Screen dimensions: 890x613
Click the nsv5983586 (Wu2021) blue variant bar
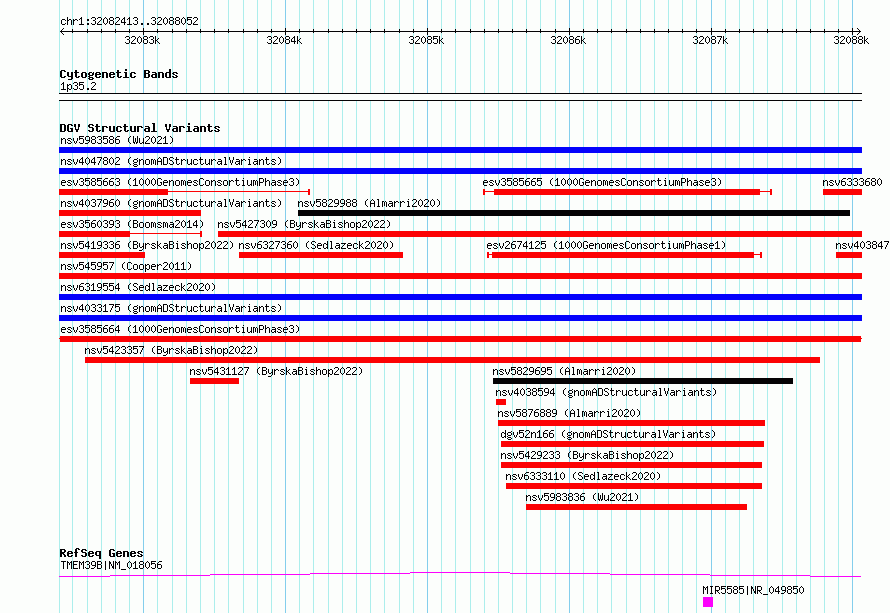[460, 150]
